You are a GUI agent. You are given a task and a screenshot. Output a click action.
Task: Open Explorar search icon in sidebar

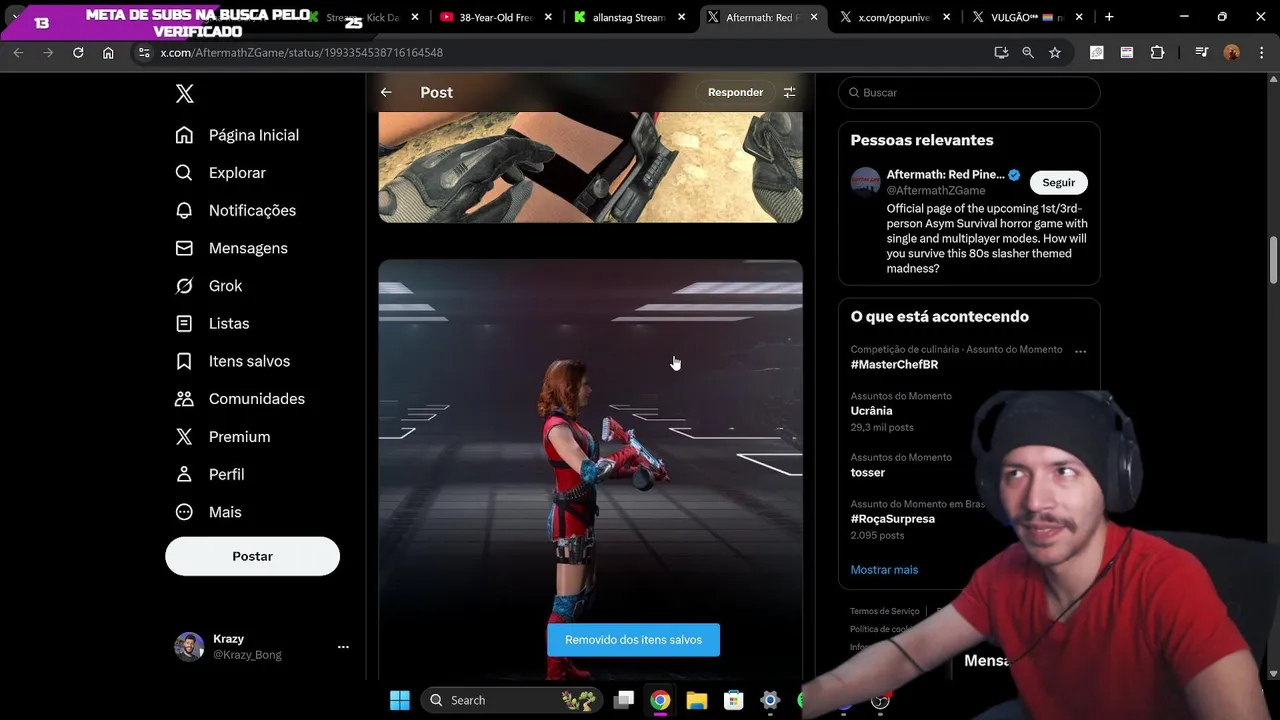pos(184,173)
